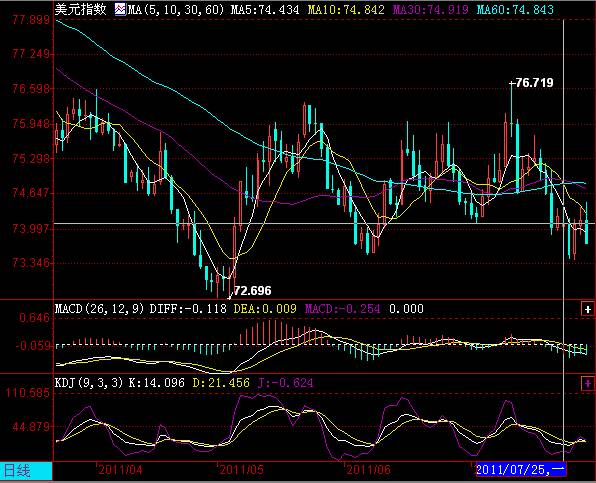This screenshot has height=483, width=596.
Task: Click the 72.696 low price marker
Action: pos(252,291)
